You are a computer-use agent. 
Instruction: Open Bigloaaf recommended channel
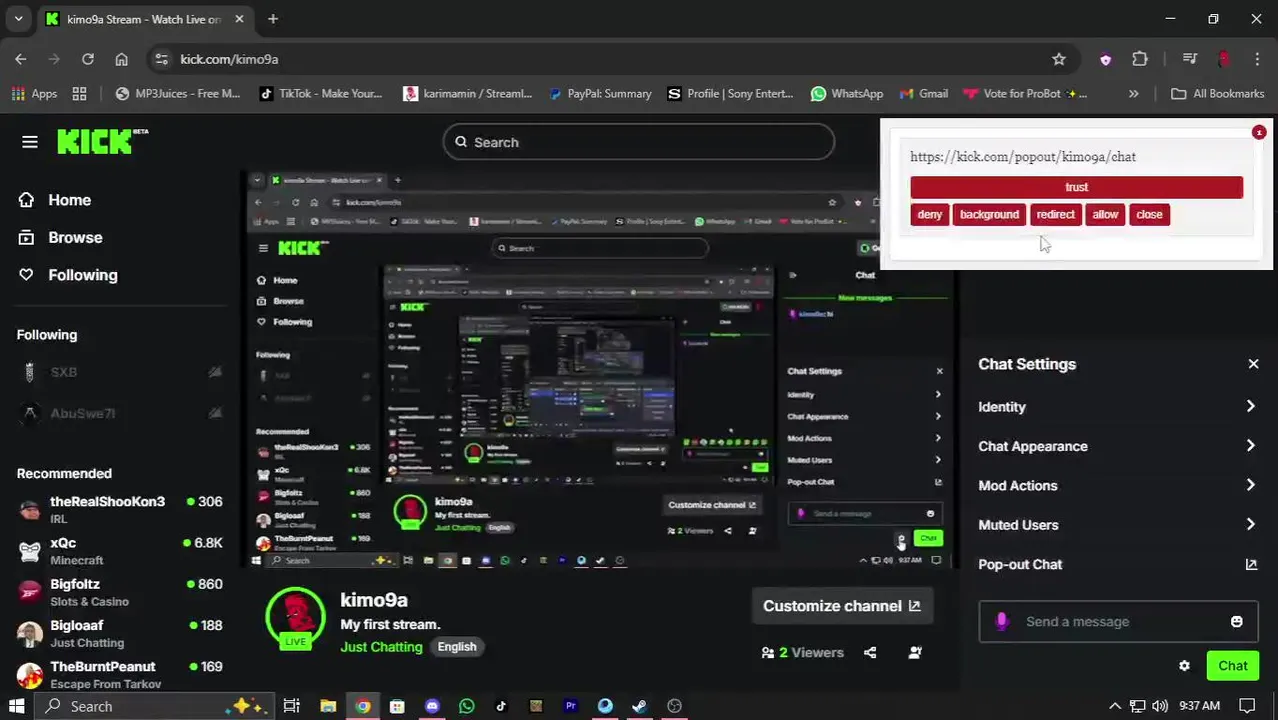point(120,633)
